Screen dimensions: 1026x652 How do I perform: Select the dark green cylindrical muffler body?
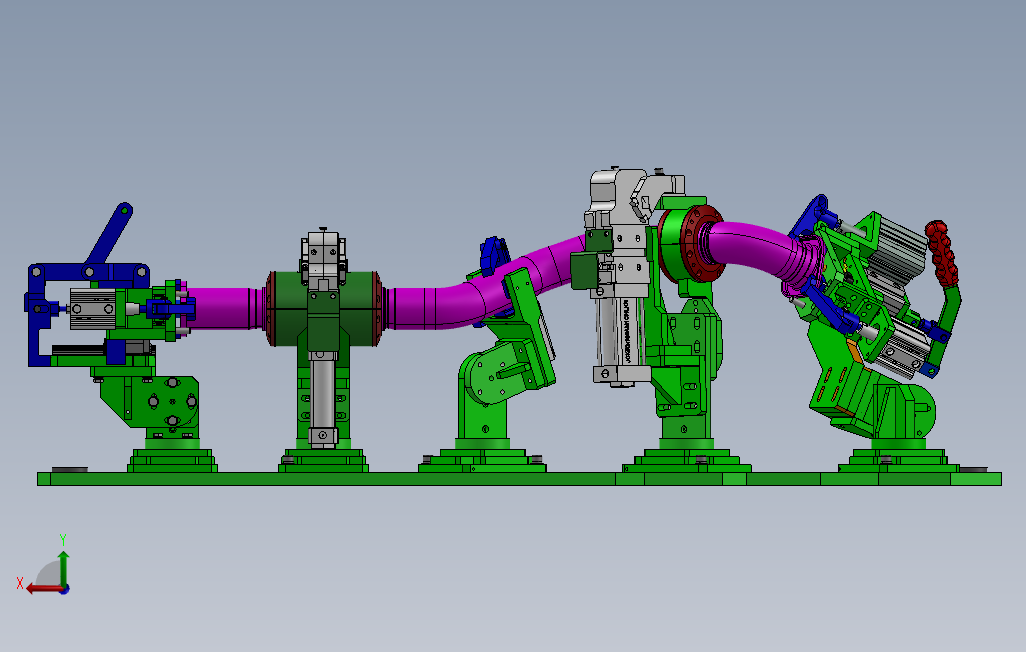(x=323, y=308)
